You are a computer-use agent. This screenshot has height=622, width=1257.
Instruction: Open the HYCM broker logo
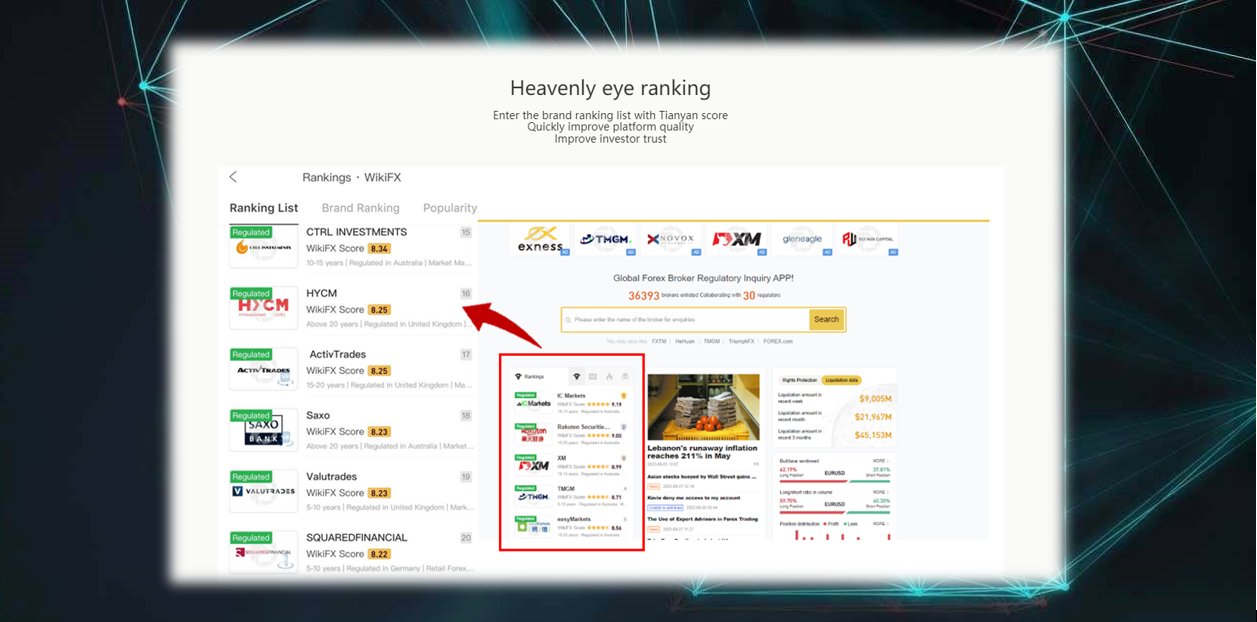pyautogui.click(x=264, y=308)
